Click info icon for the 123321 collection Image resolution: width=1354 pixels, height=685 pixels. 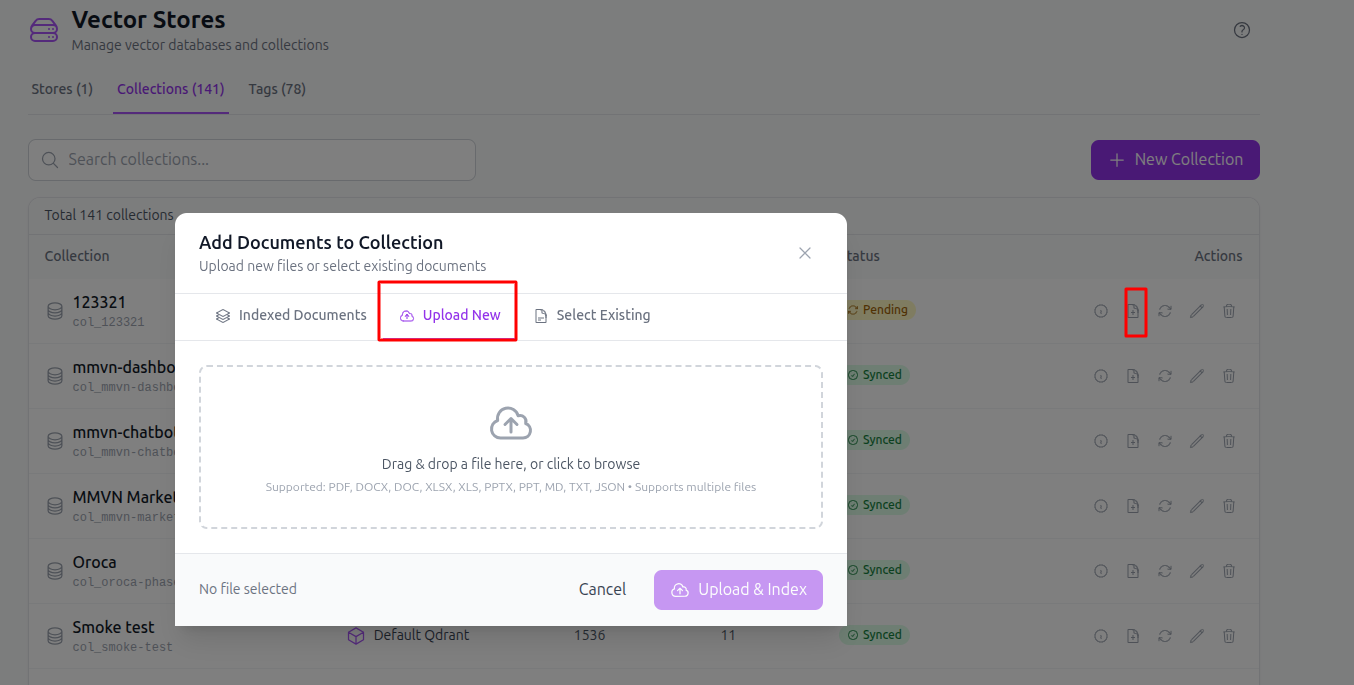[1101, 311]
